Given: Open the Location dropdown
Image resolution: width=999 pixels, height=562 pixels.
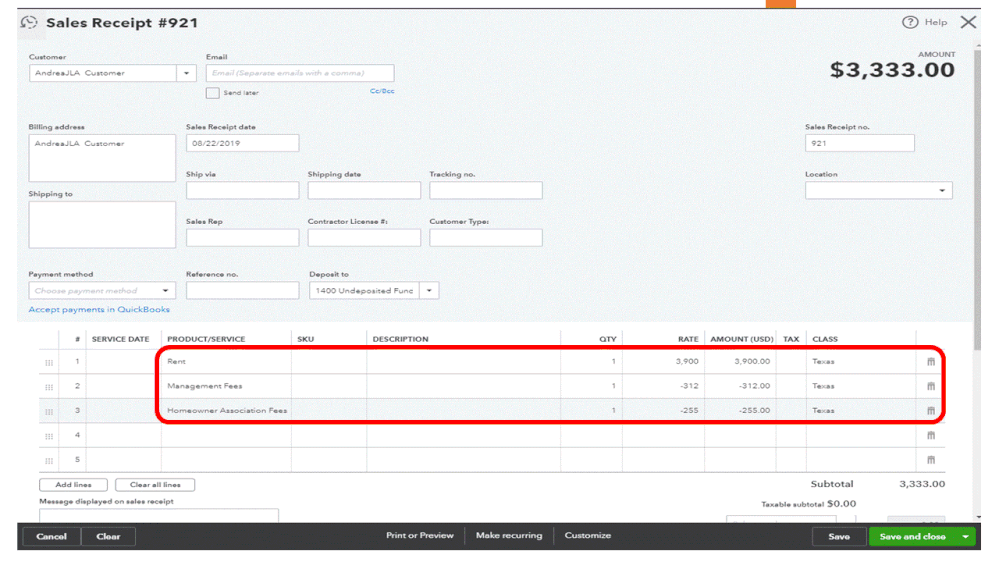Looking at the screenshot, I should pos(879,191).
